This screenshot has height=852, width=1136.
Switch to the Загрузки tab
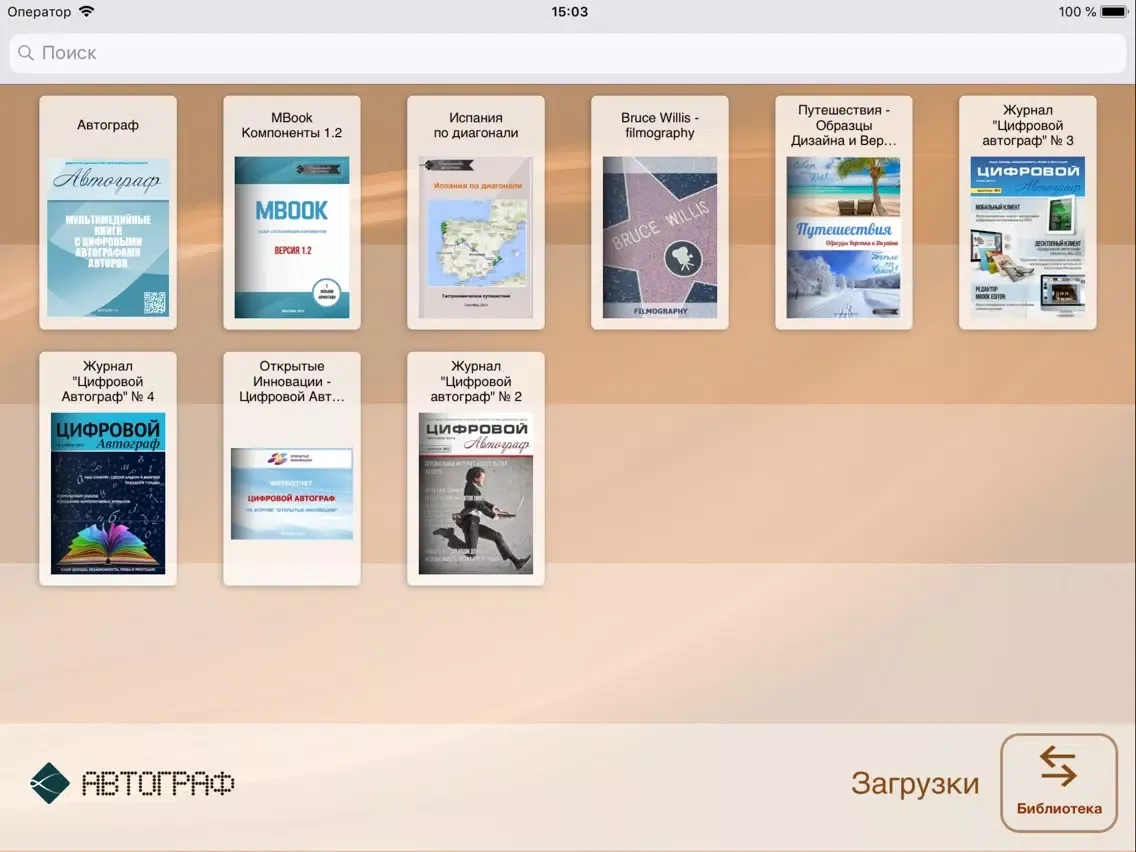[915, 783]
